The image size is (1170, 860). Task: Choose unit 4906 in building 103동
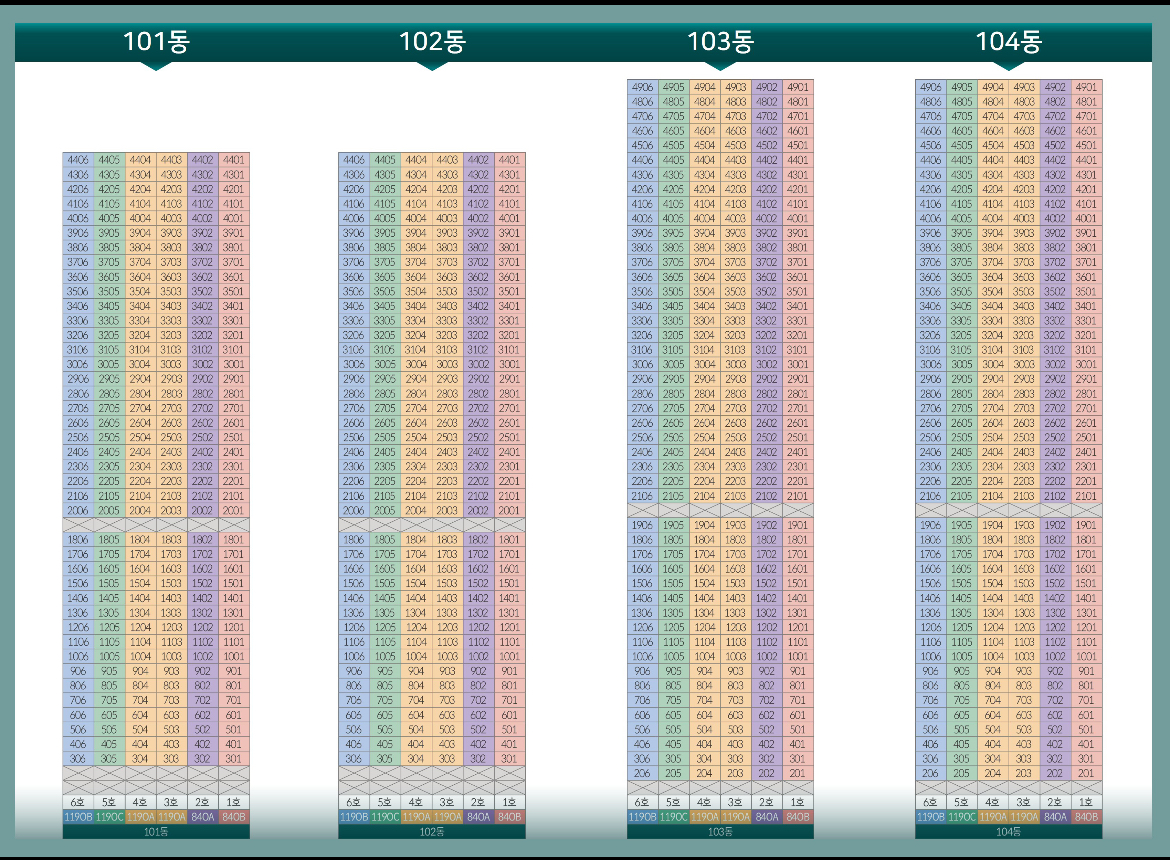642,87
